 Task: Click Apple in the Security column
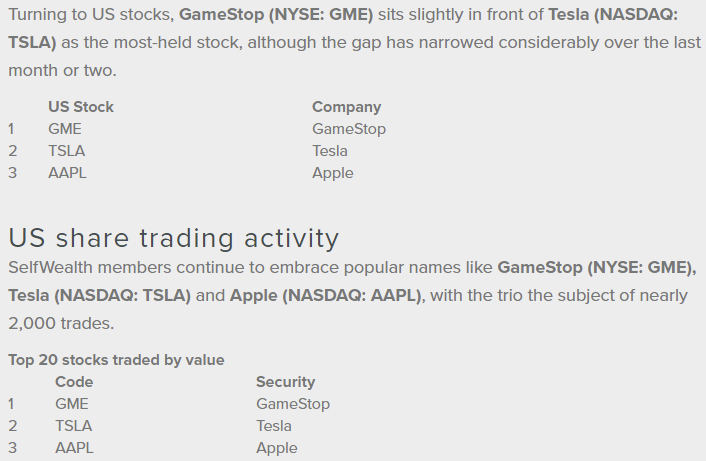click(277, 448)
